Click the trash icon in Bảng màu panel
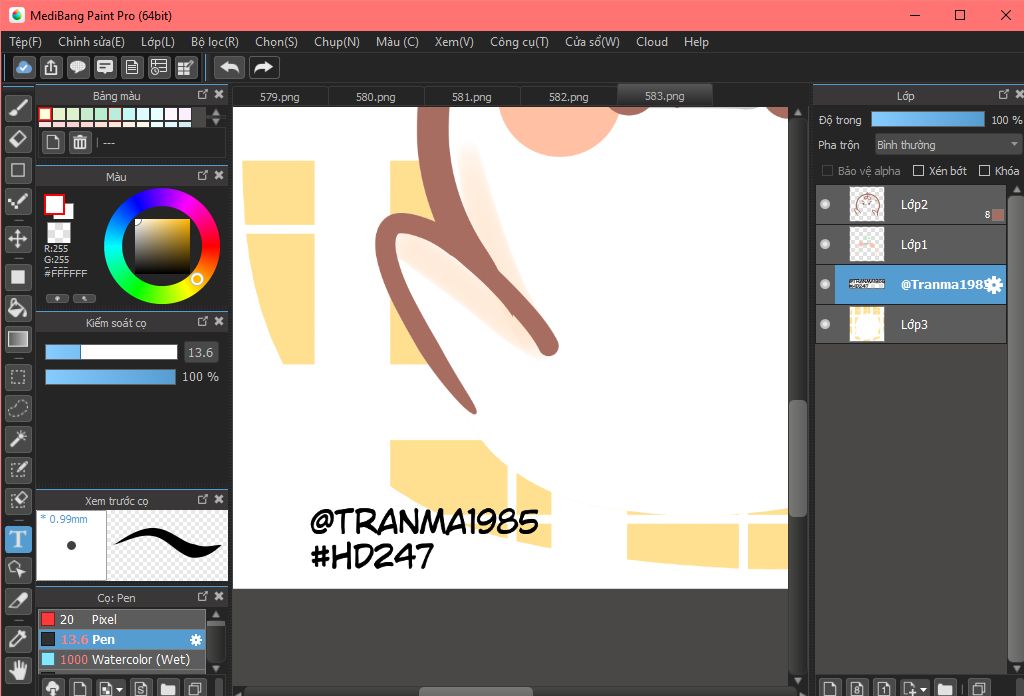This screenshot has width=1024, height=696. 80,142
